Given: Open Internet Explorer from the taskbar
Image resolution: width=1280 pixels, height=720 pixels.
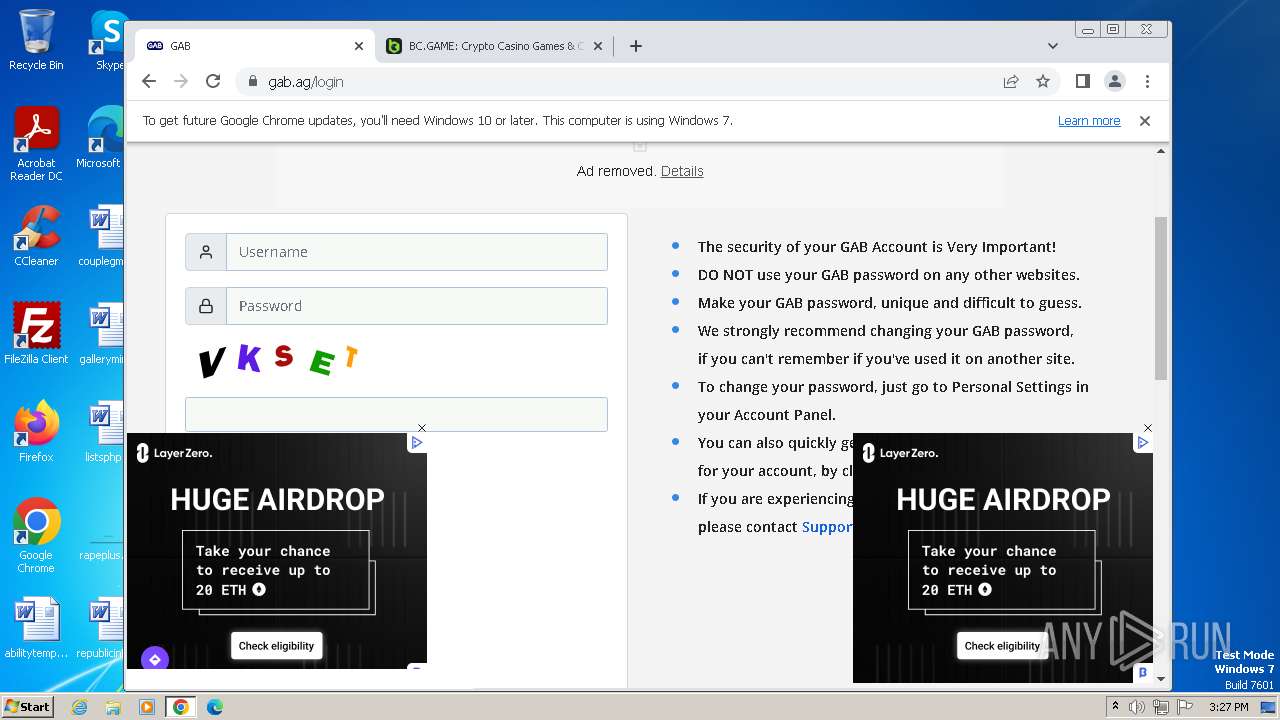Looking at the screenshot, I should [x=80, y=707].
